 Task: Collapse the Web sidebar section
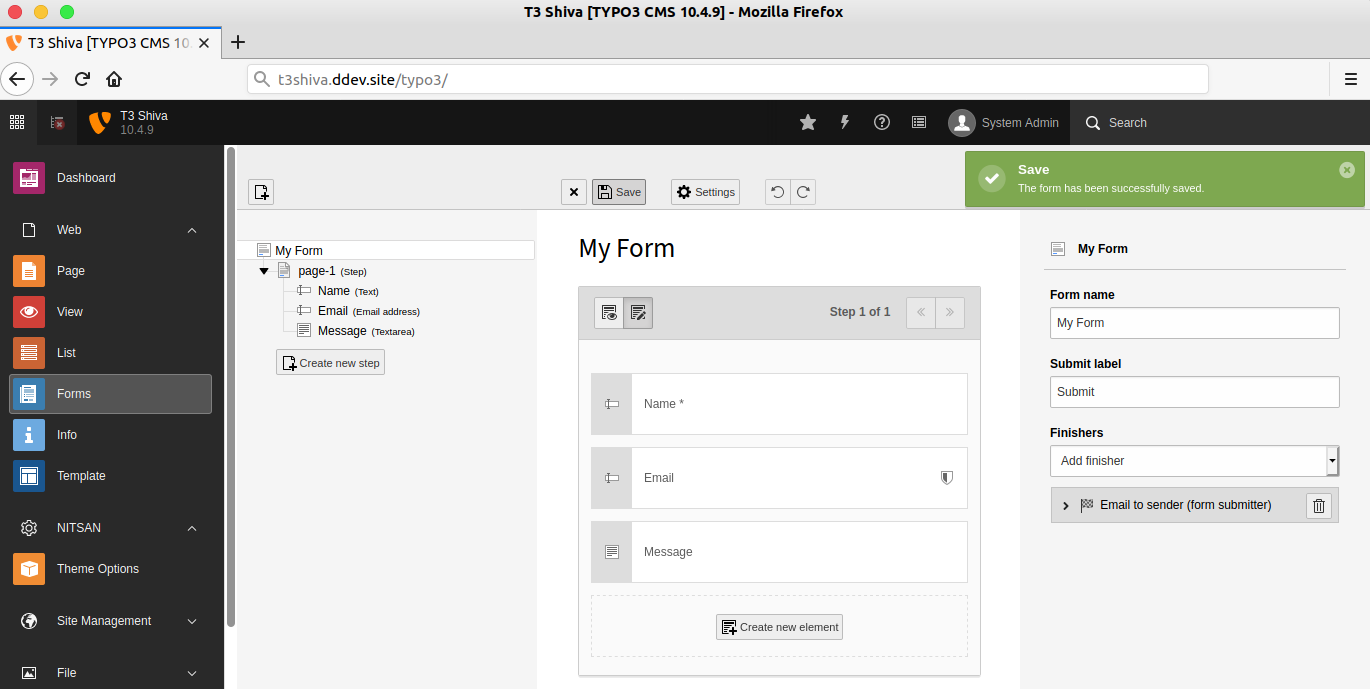(191, 229)
